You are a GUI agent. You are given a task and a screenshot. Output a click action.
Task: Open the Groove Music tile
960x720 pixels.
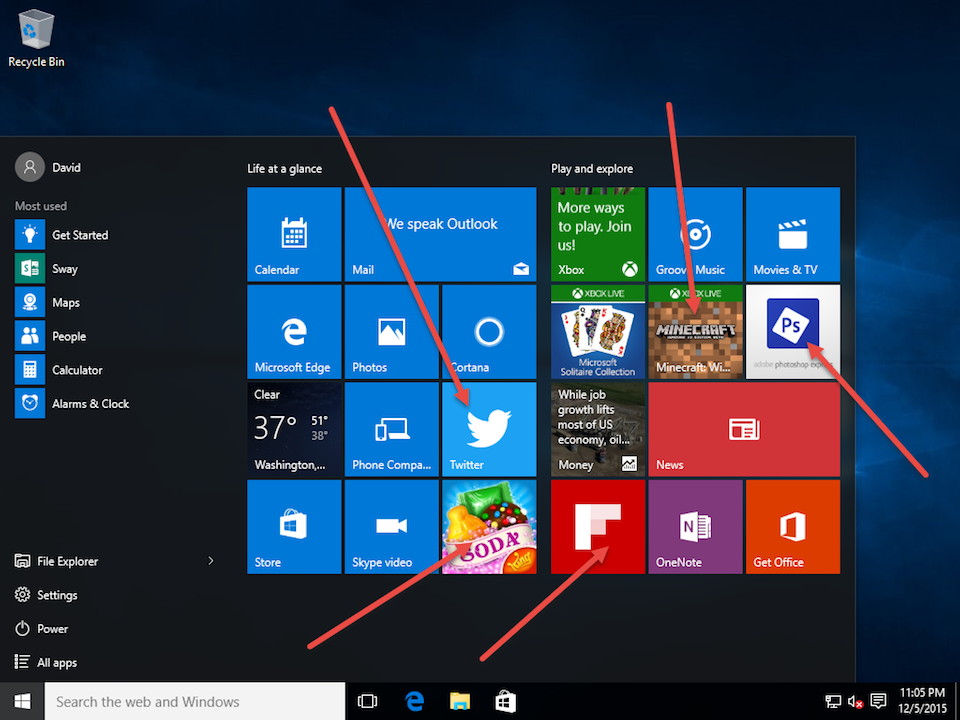click(x=695, y=234)
